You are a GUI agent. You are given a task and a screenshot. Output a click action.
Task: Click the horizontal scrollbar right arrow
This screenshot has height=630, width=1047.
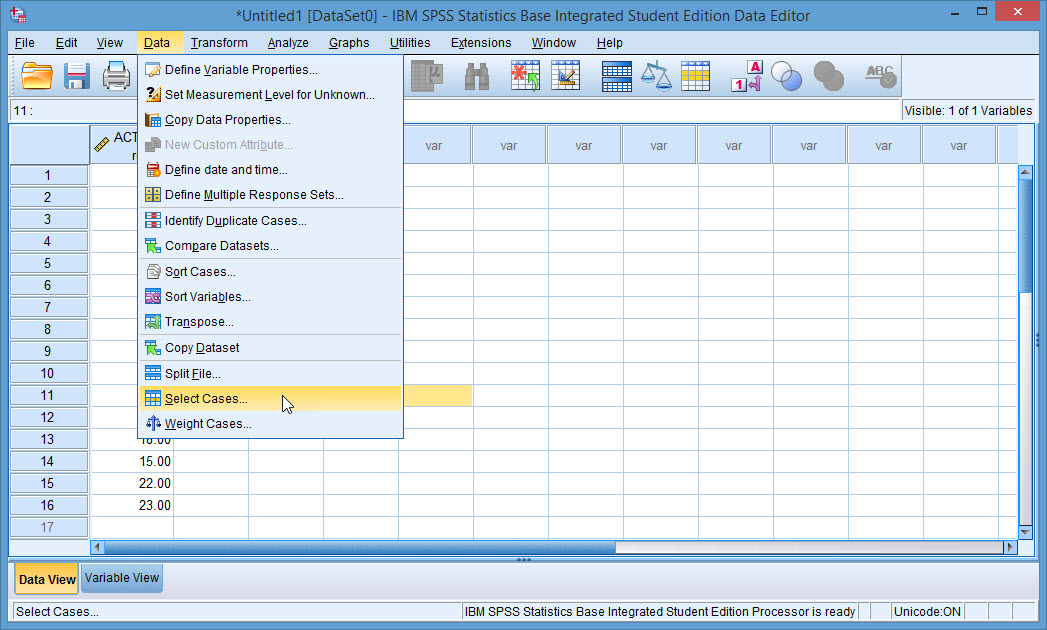click(1010, 547)
